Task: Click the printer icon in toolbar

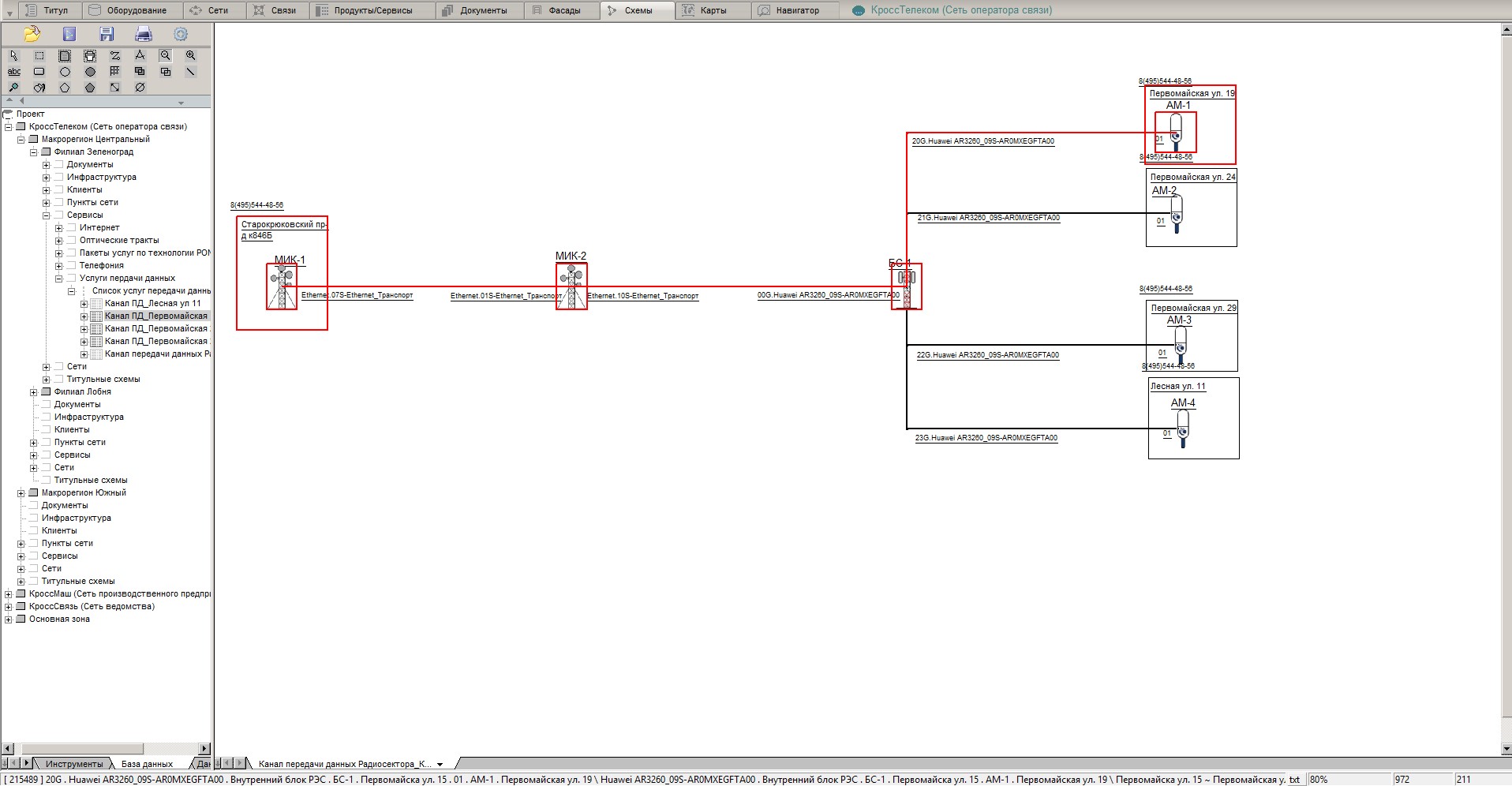Action: tap(144, 34)
